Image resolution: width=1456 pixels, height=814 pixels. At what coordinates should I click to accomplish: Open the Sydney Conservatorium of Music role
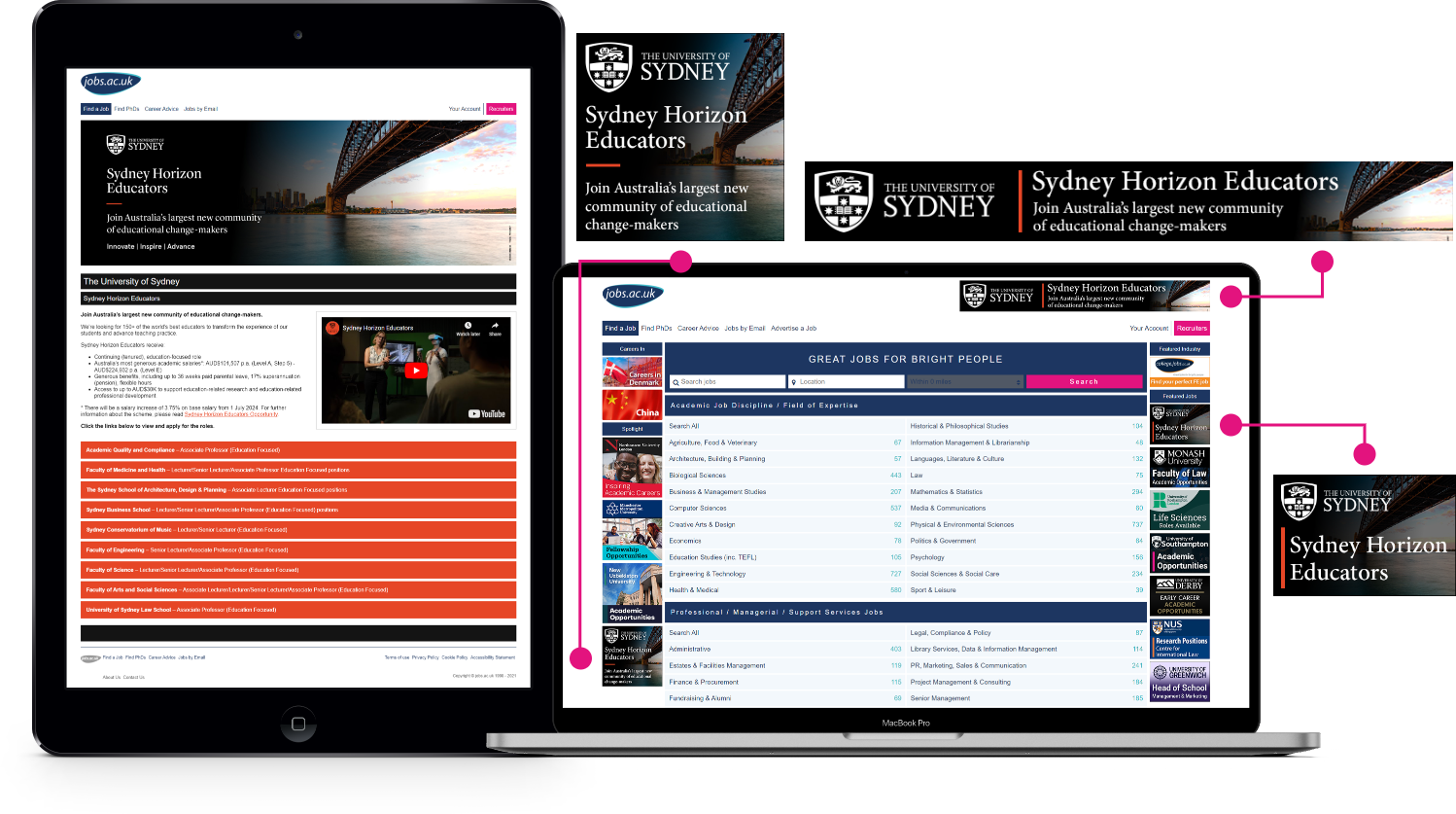click(298, 530)
